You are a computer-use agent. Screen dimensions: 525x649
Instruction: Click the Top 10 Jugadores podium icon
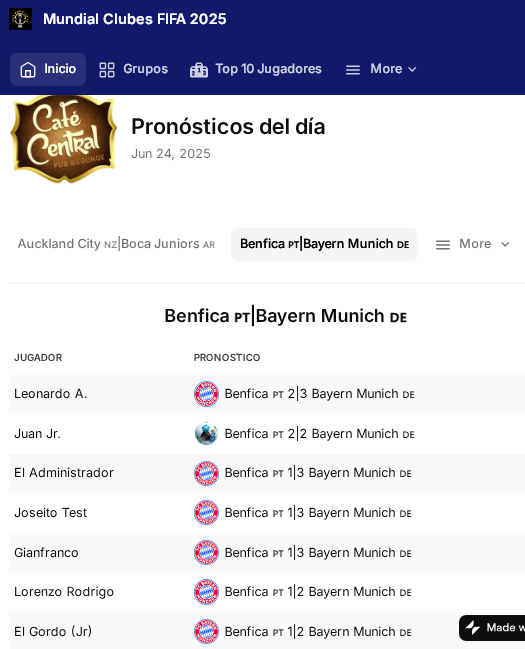pos(199,70)
